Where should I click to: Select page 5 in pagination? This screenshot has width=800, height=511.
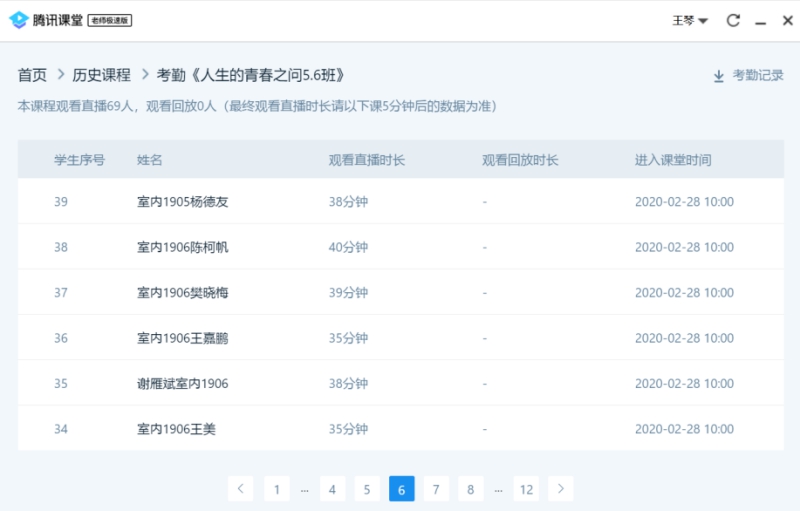point(367,488)
